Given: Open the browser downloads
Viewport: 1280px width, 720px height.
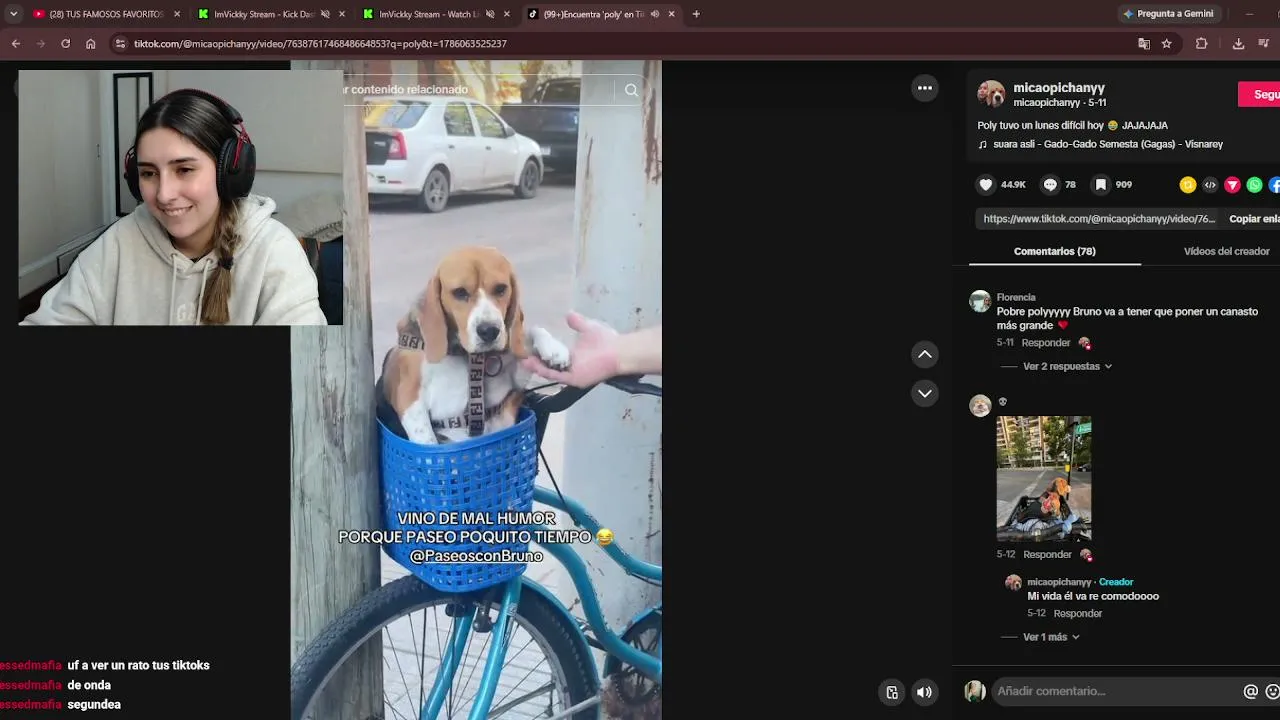Looking at the screenshot, I should (1238, 44).
